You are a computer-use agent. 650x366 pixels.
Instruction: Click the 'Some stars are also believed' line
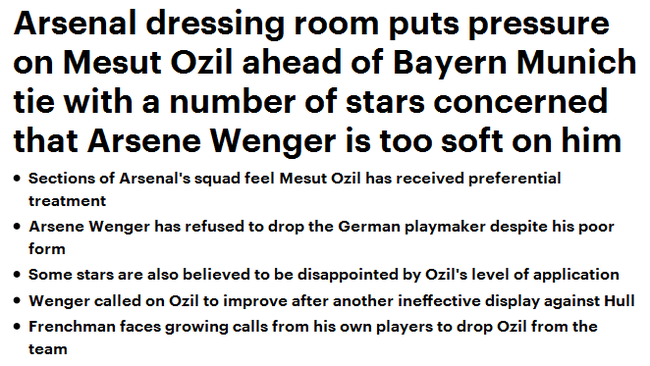tap(324, 275)
